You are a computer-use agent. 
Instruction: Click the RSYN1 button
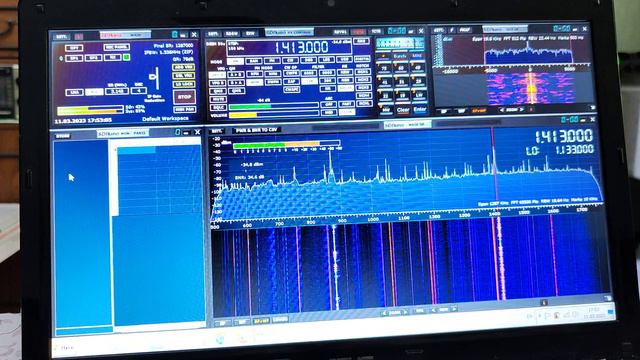coord(340,32)
